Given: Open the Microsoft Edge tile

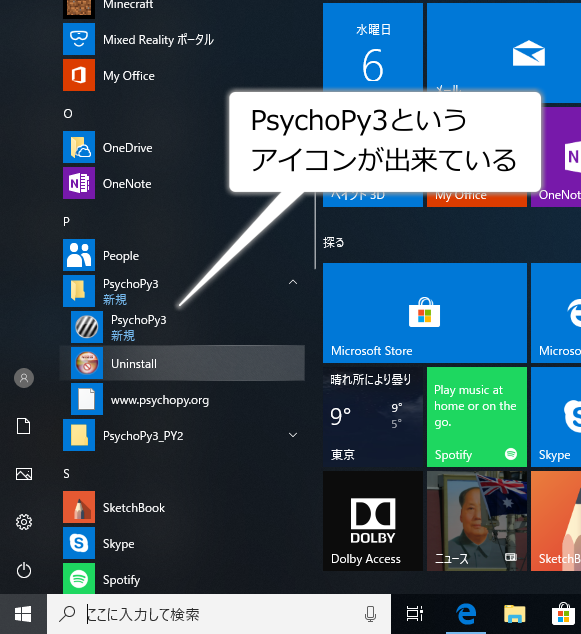Looking at the screenshot, I should (x=556, y=313).
